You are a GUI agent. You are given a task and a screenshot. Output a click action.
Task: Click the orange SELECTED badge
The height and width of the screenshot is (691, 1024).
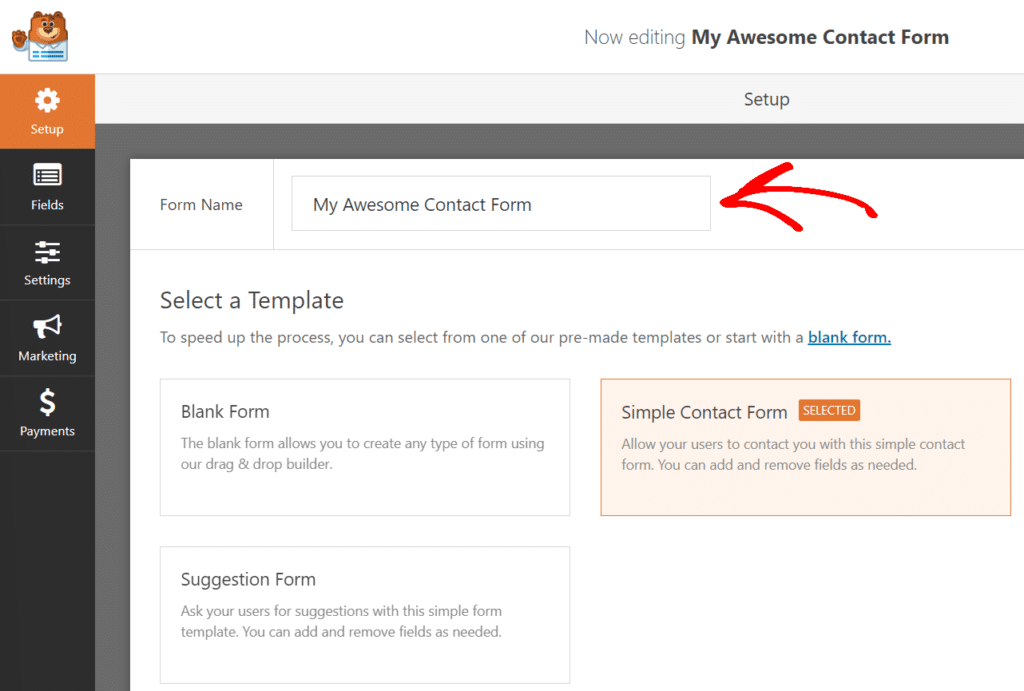[x=829, y=410]
